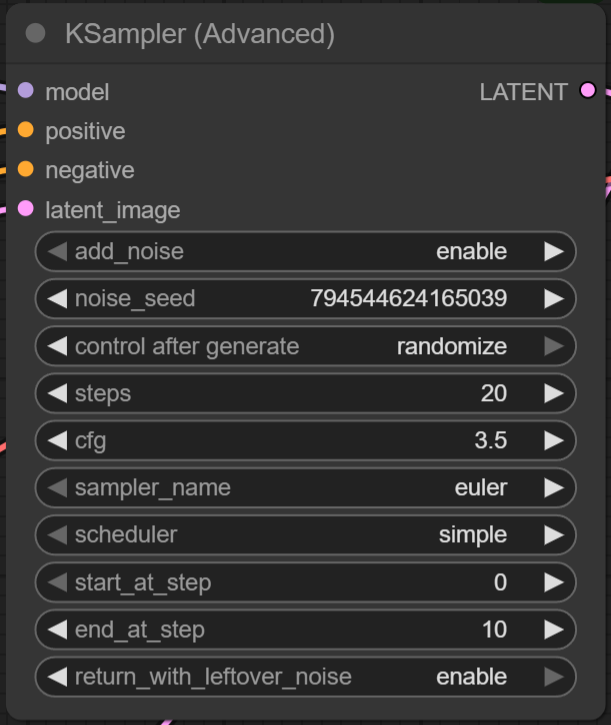Viewport: 611px width, 725px height.
Task: Decrease noise_seed with left arrow
Action: point(57,299)
